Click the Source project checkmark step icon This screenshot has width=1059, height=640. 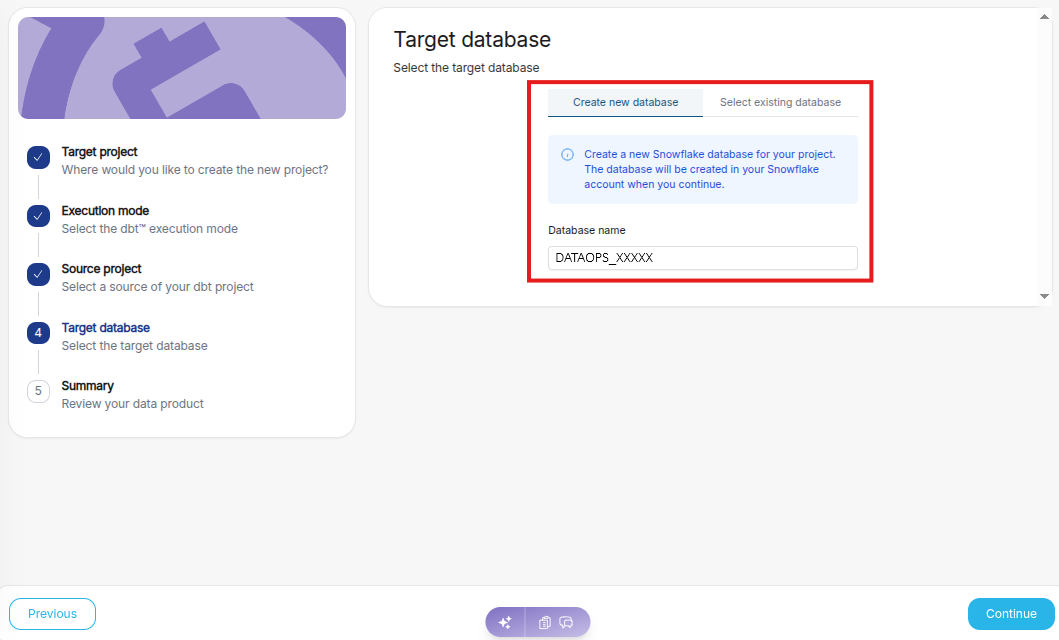38,274
